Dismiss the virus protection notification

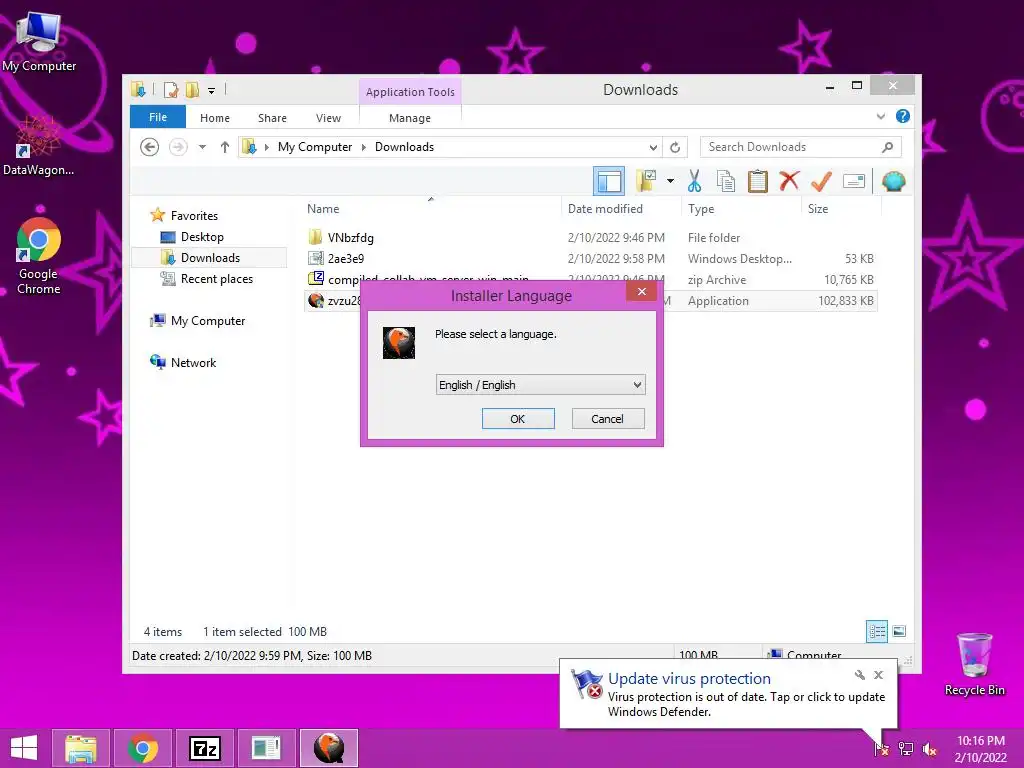pos(878,675)
